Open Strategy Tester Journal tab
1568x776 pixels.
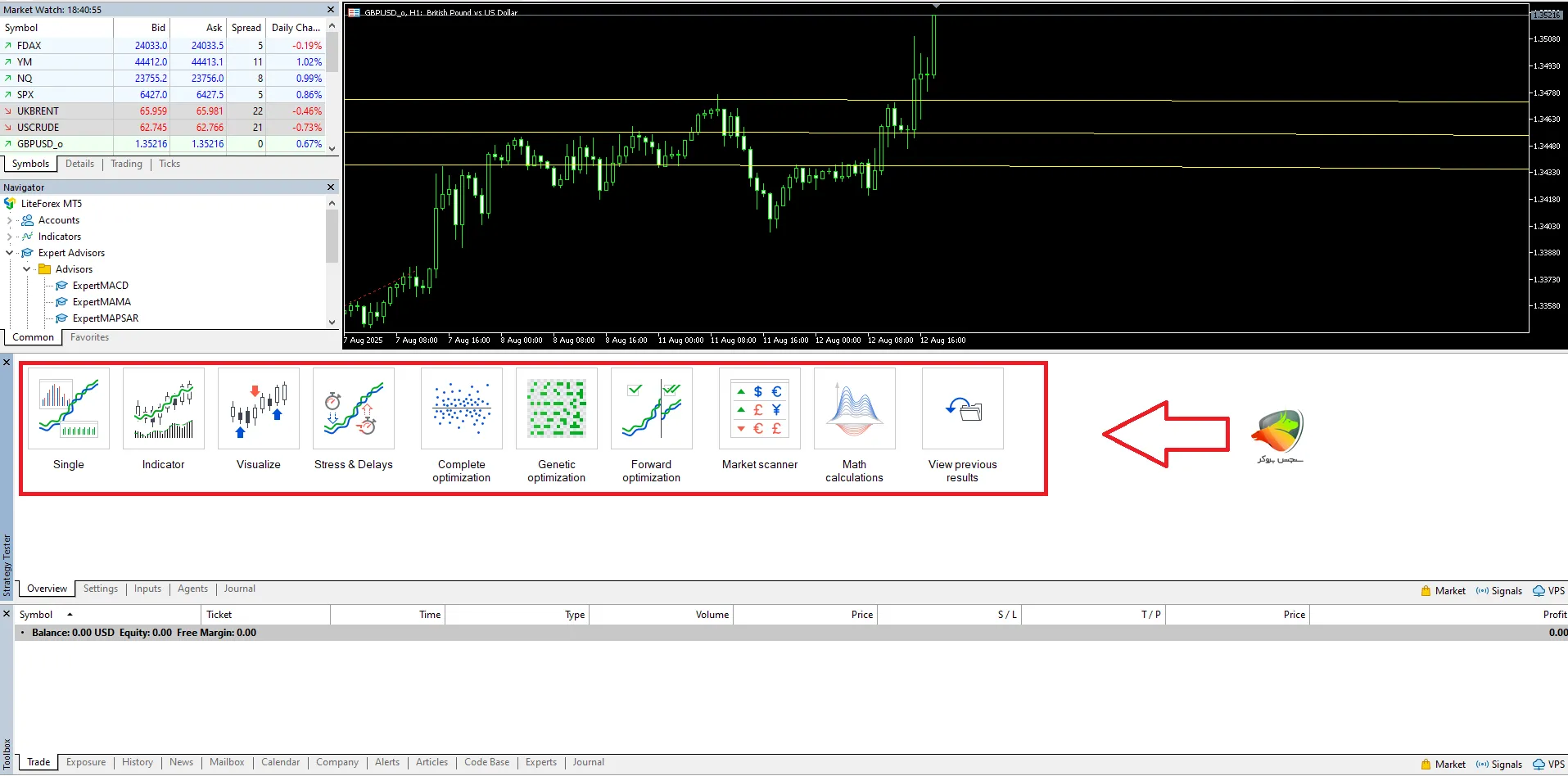click(240, 589)
